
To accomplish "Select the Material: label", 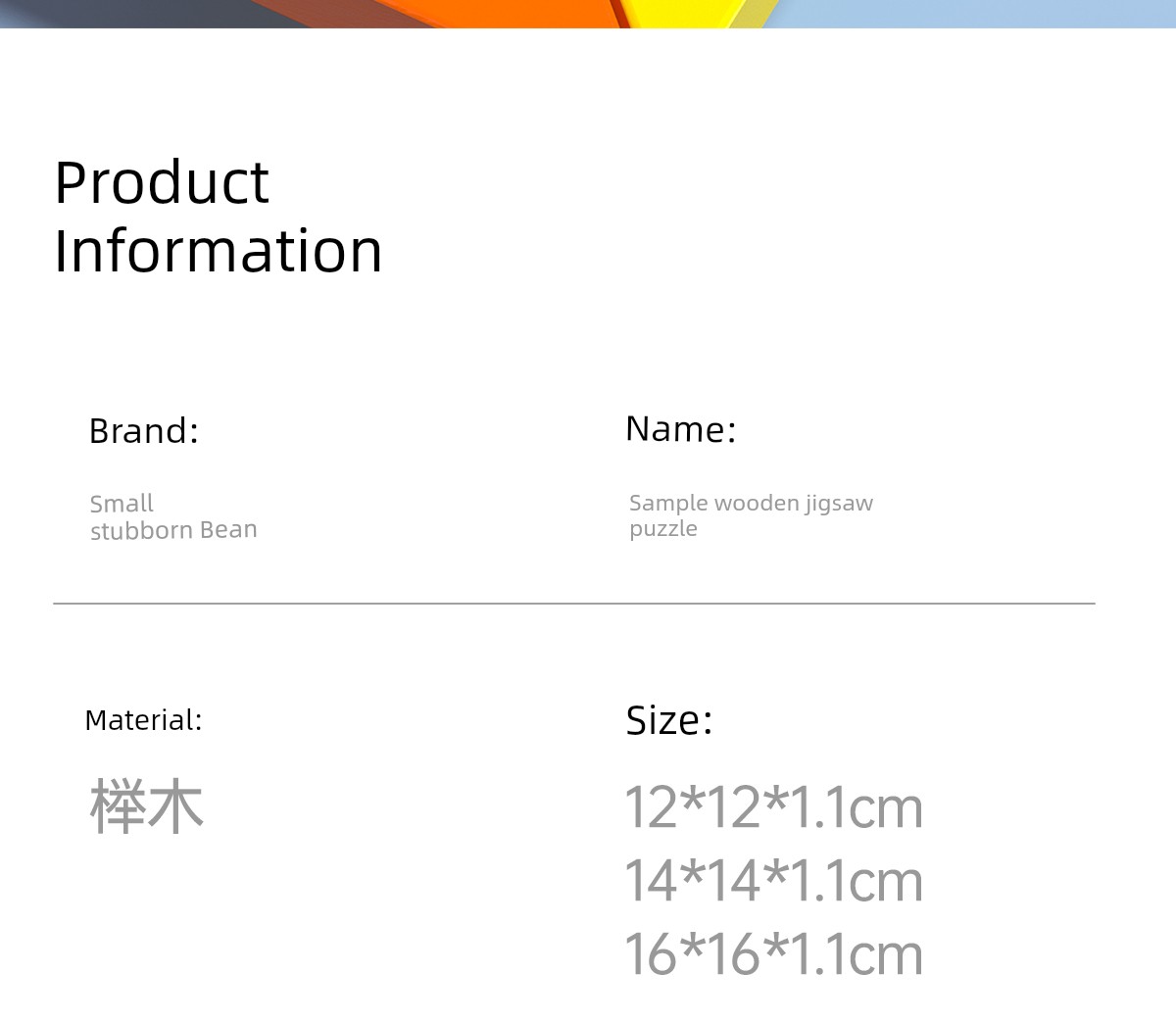I will (x=143, y=720).
